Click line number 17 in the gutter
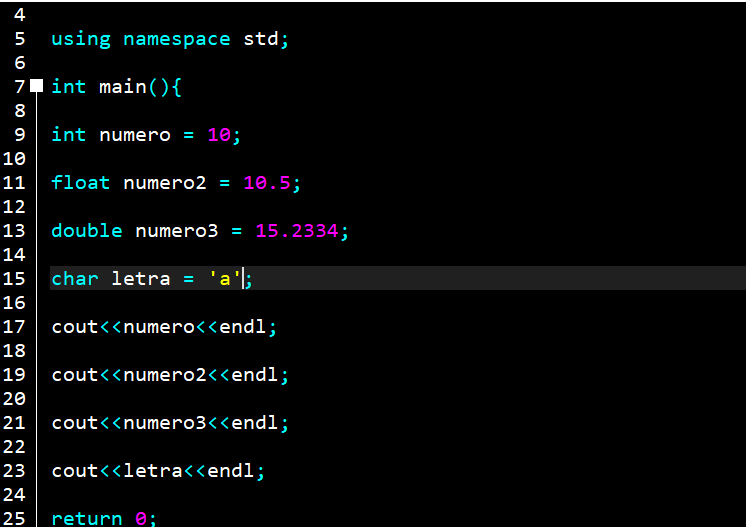The width and height of the screenshot is (746, 529). [14, 327]
